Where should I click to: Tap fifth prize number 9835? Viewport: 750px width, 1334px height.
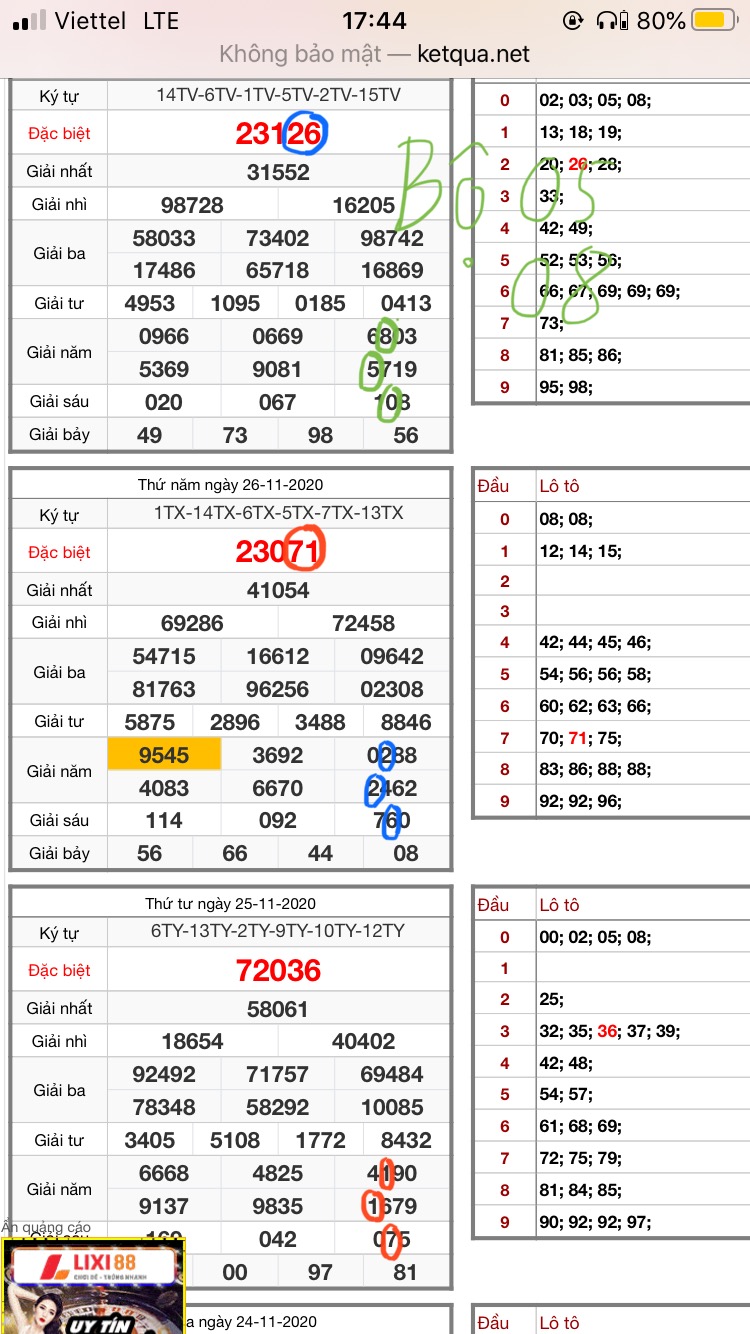pyautogui.click(x=278, y=1206)
